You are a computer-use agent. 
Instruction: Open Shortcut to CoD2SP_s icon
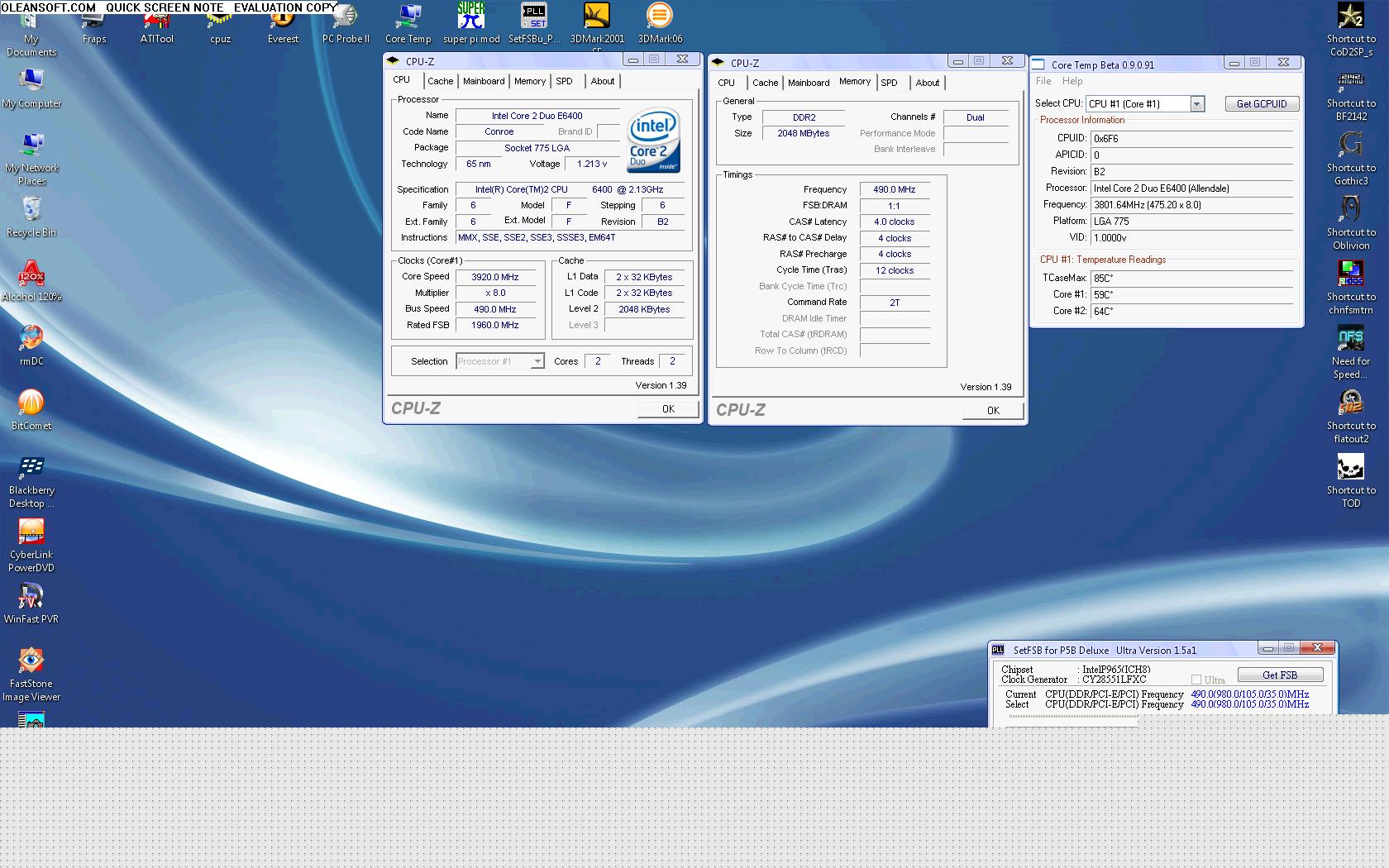pyautogui.click(x=1351, y=30)
